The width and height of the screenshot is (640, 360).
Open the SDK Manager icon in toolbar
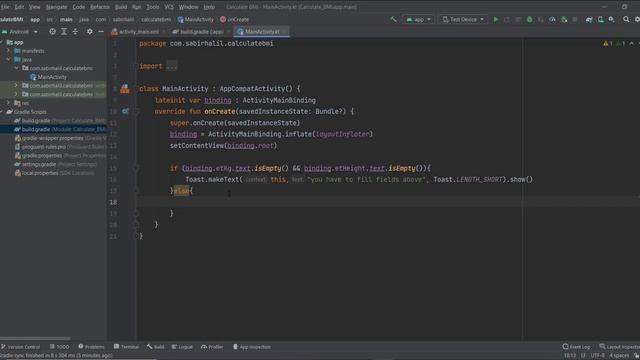[611, 19]
